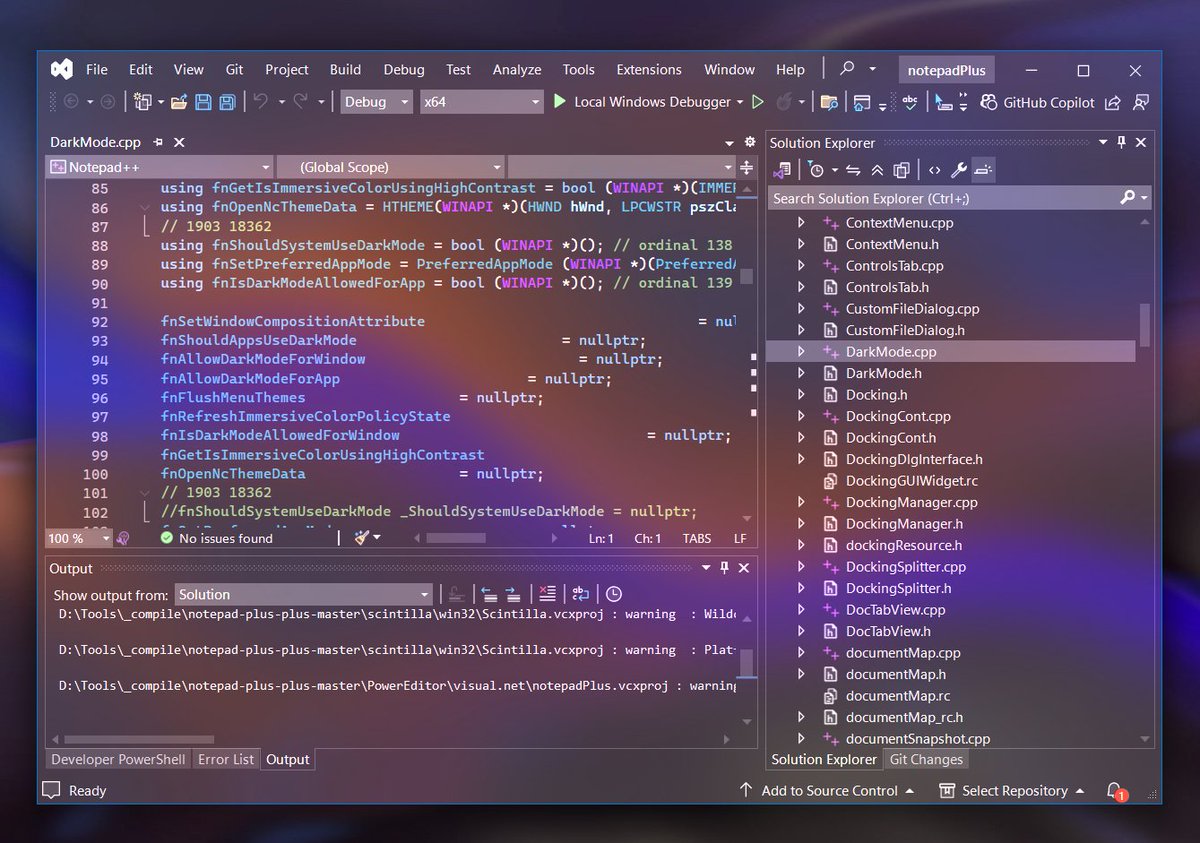Click the Search Solution Explorer input field
1200x843 pixels.
943,198
